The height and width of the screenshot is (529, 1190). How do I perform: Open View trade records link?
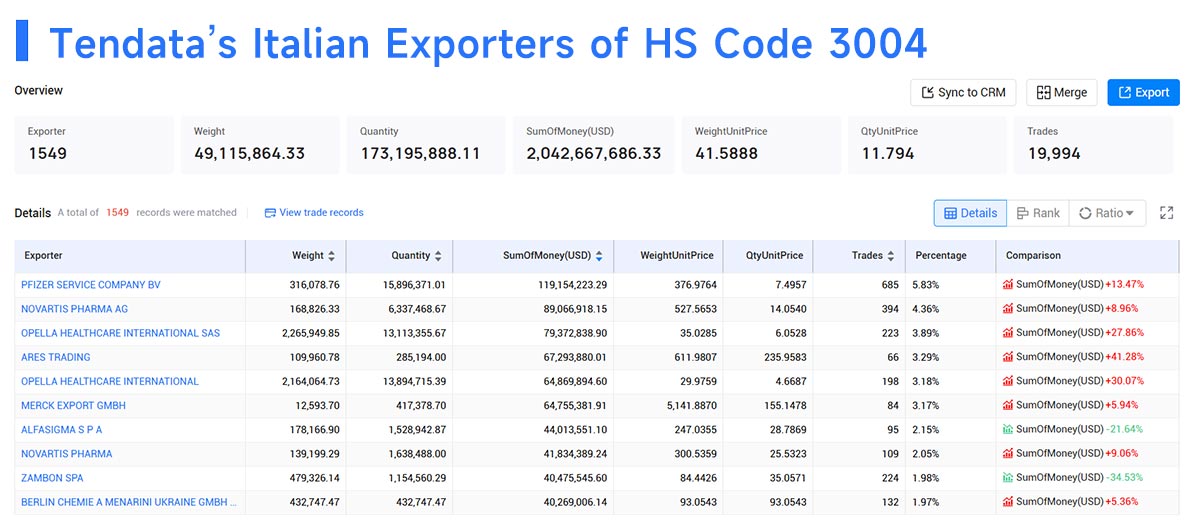tap(313, 213)
